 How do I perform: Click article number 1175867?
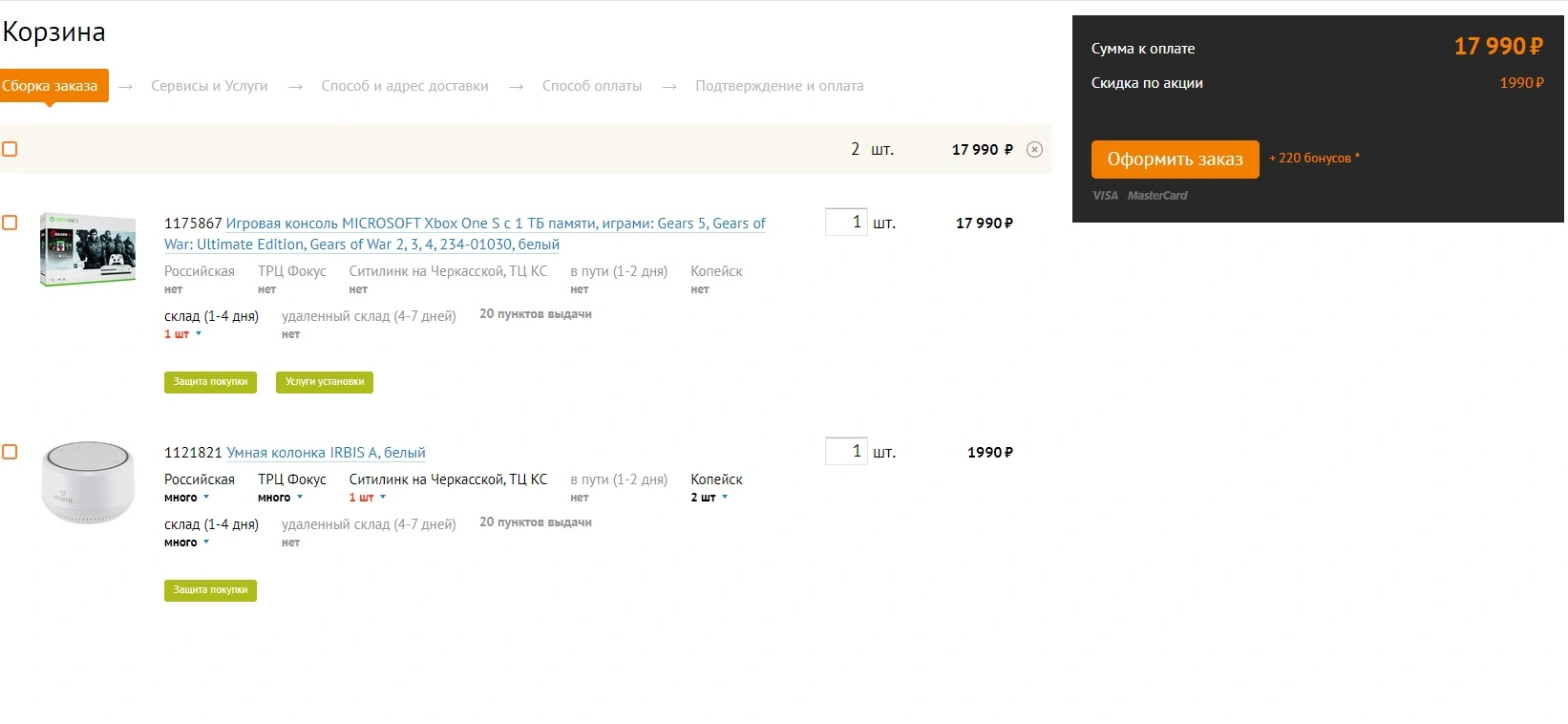pyautogui.click(x=193, y=224)
